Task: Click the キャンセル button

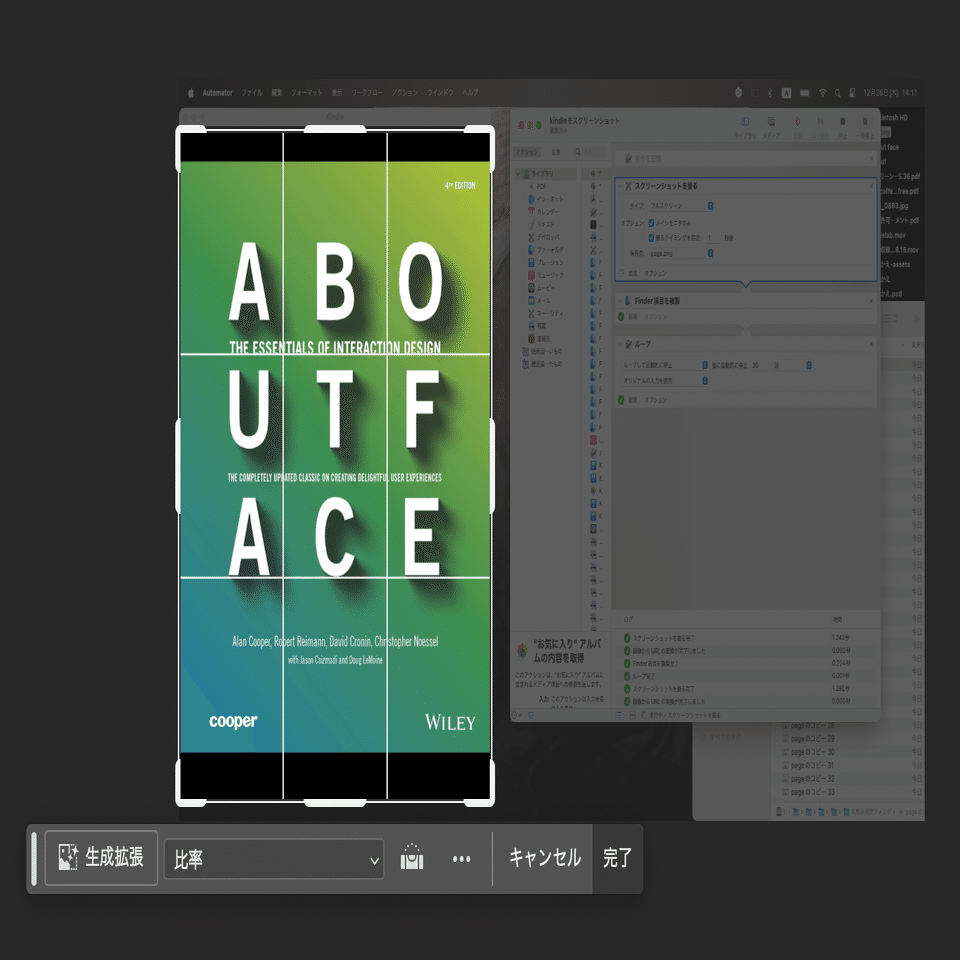Action: (544, 858)
